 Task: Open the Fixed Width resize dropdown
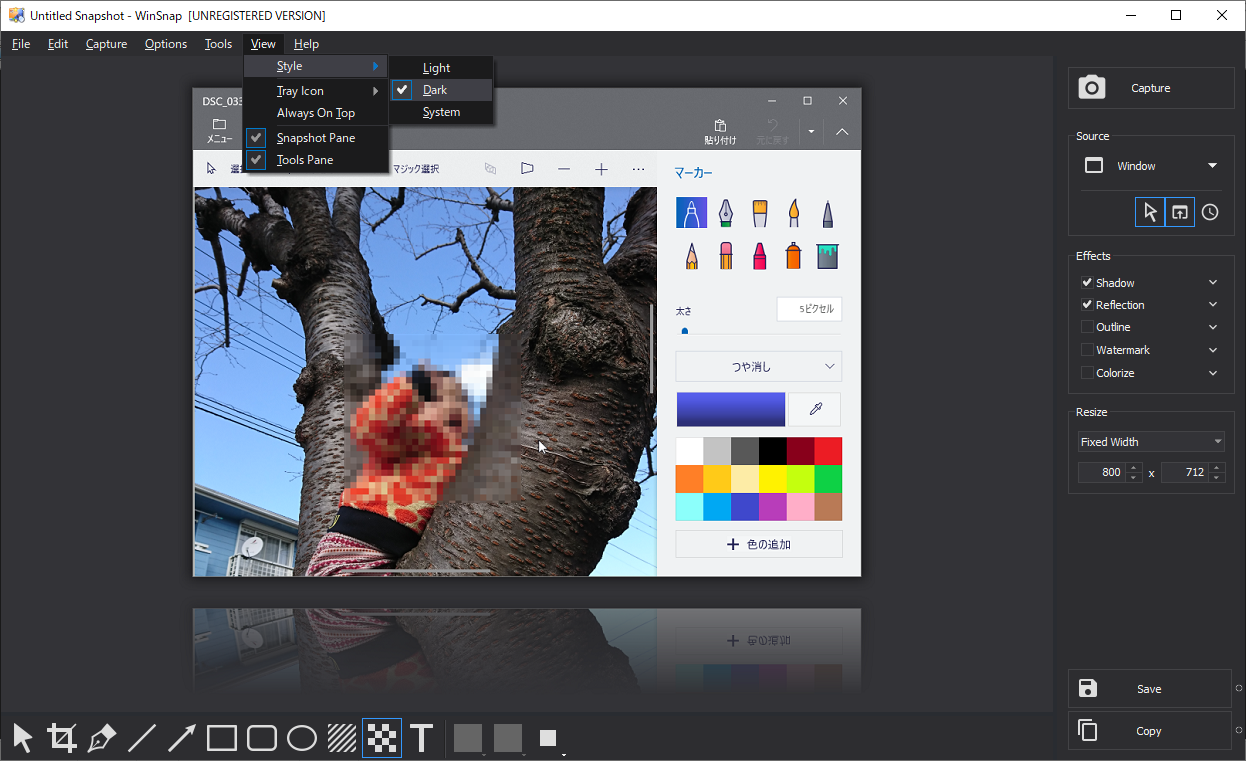[x=1150, y=442]
